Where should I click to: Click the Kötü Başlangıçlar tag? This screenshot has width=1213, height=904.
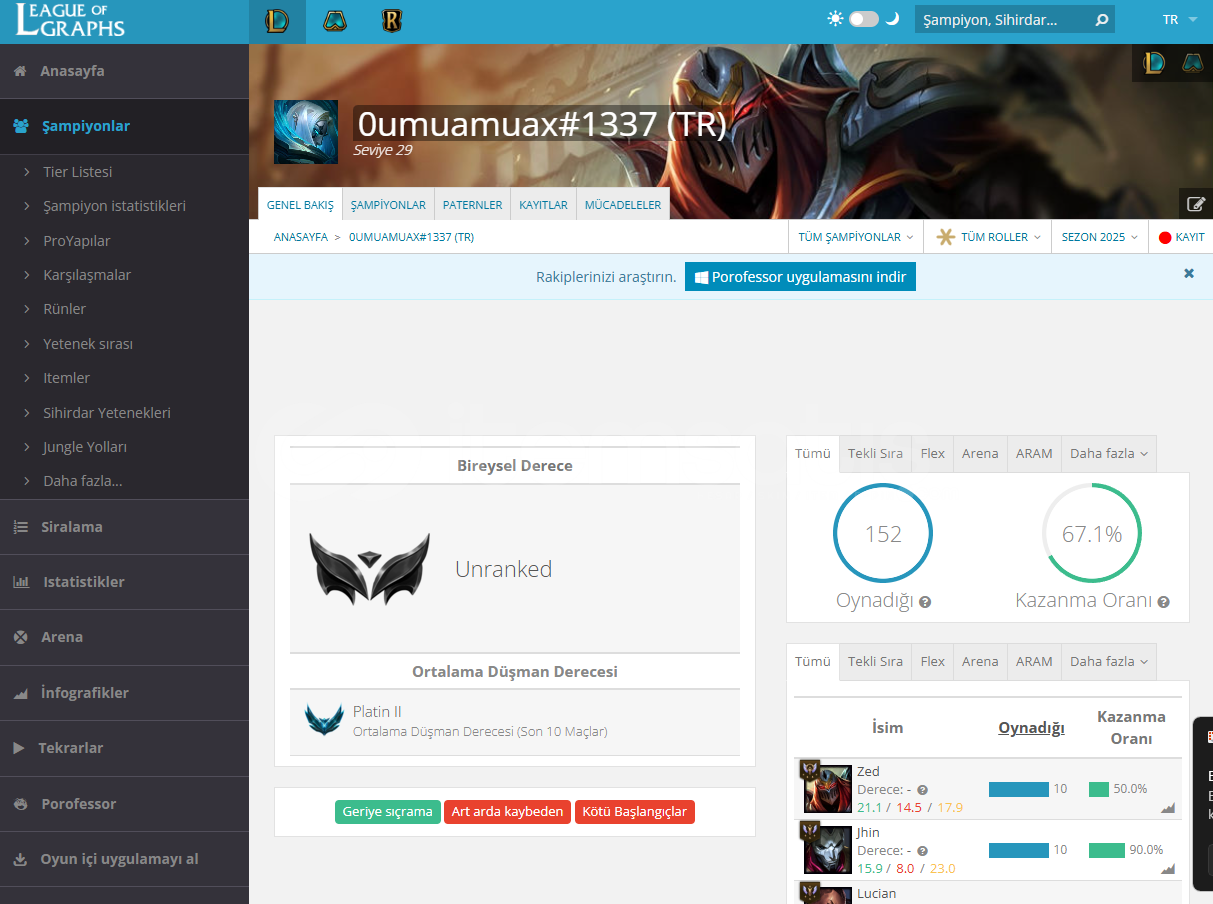pos(635,812)
